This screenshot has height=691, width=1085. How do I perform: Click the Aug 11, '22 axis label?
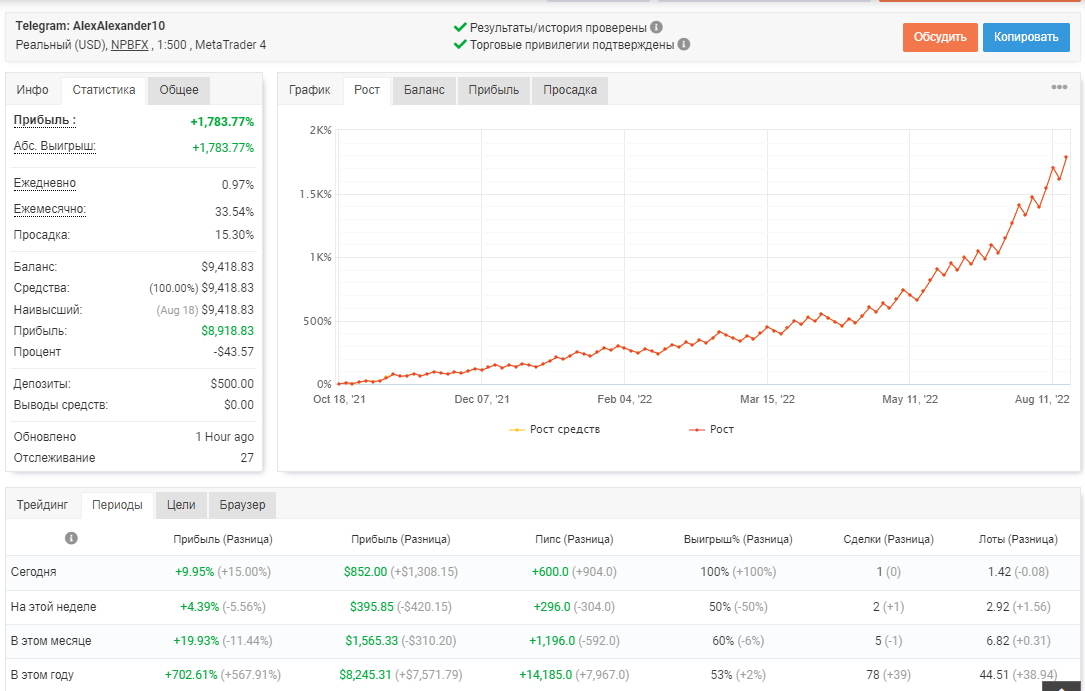(x=1042, y=399)
